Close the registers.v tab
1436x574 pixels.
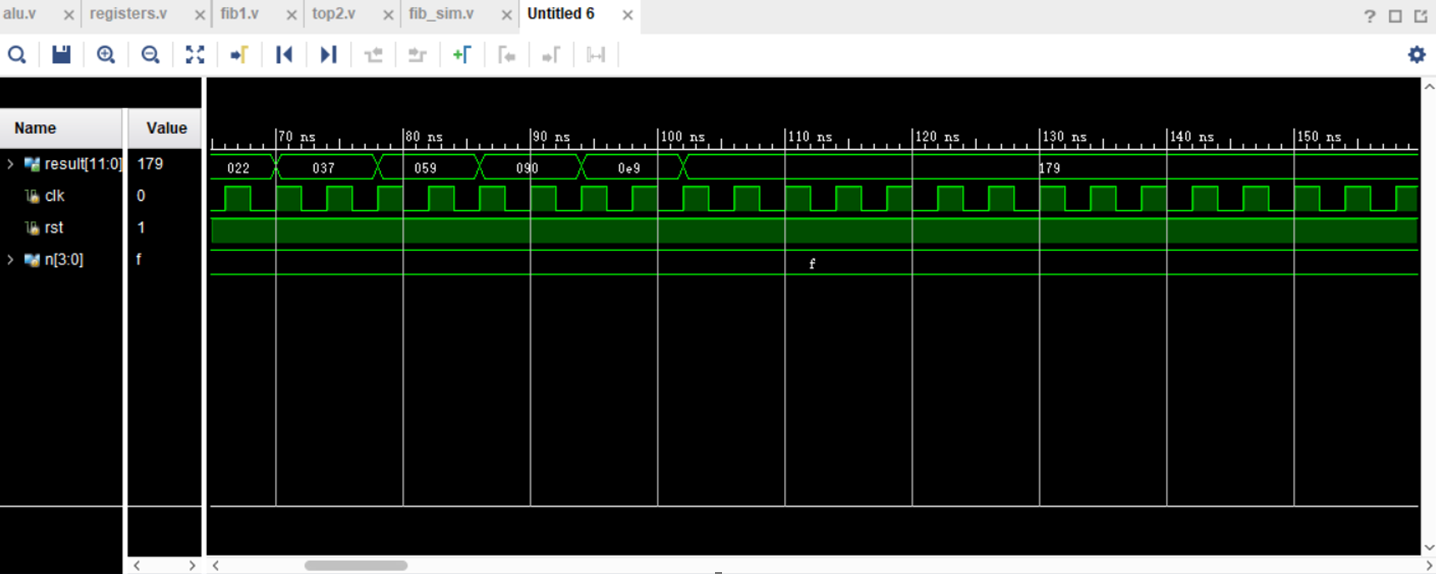(x=199, y=16)
